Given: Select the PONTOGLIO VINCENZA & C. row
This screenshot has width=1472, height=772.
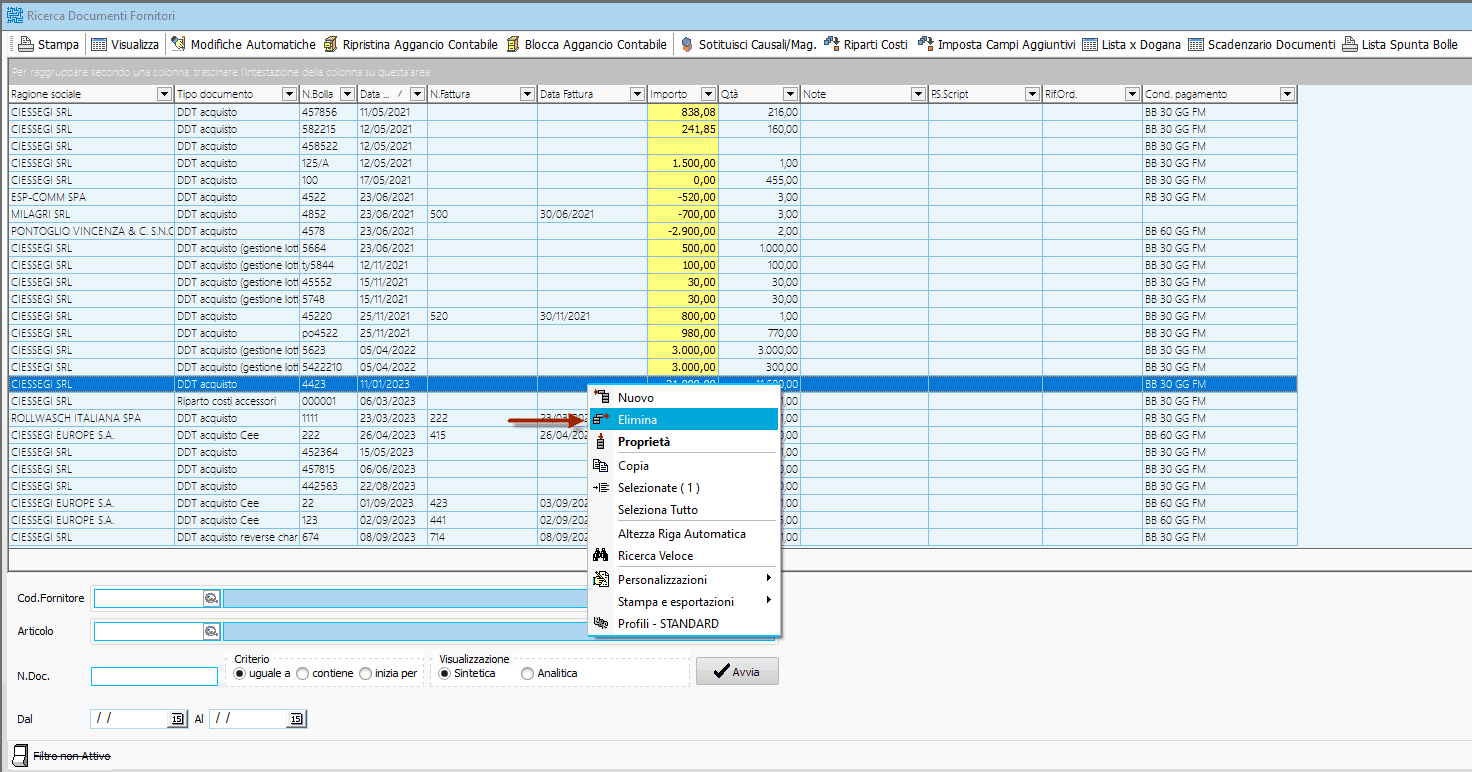Looking at the screenshot, I should 653,231.
